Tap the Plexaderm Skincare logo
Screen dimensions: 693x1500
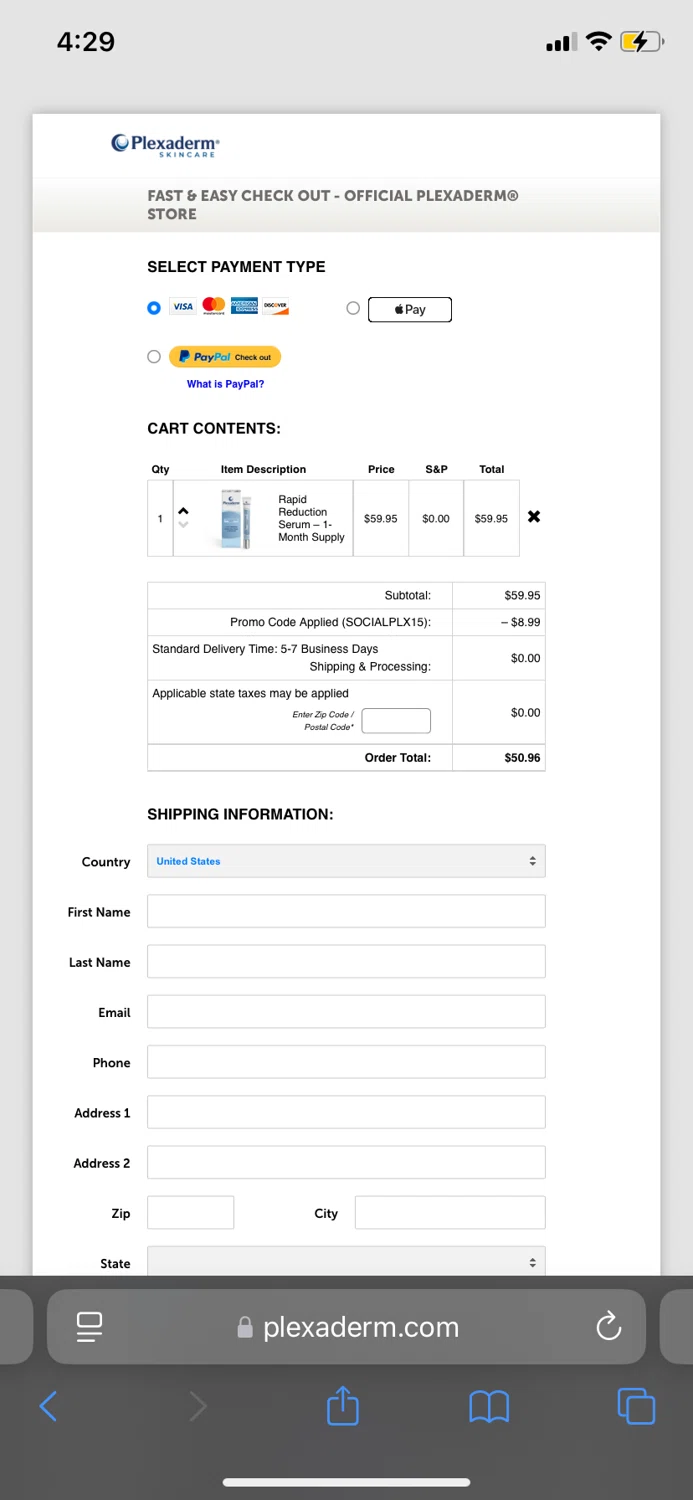click(x=166, y=145)
